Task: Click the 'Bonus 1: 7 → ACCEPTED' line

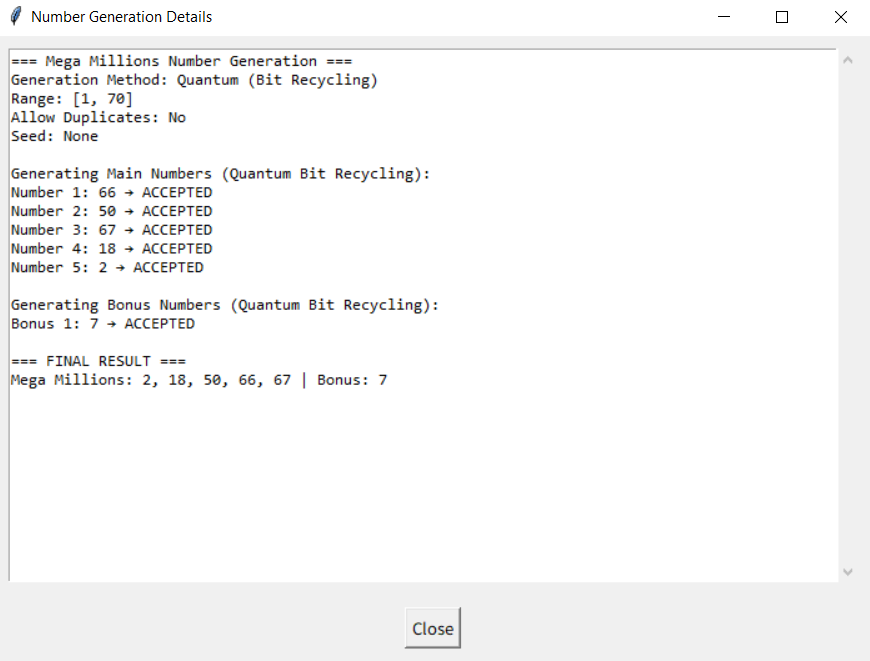Action: click(103, 324)
